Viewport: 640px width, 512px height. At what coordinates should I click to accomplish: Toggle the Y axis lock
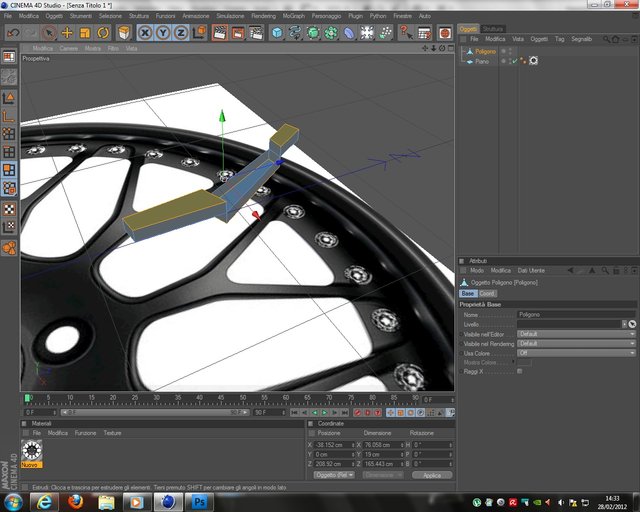pyautogui.click(x=163, y=33)
